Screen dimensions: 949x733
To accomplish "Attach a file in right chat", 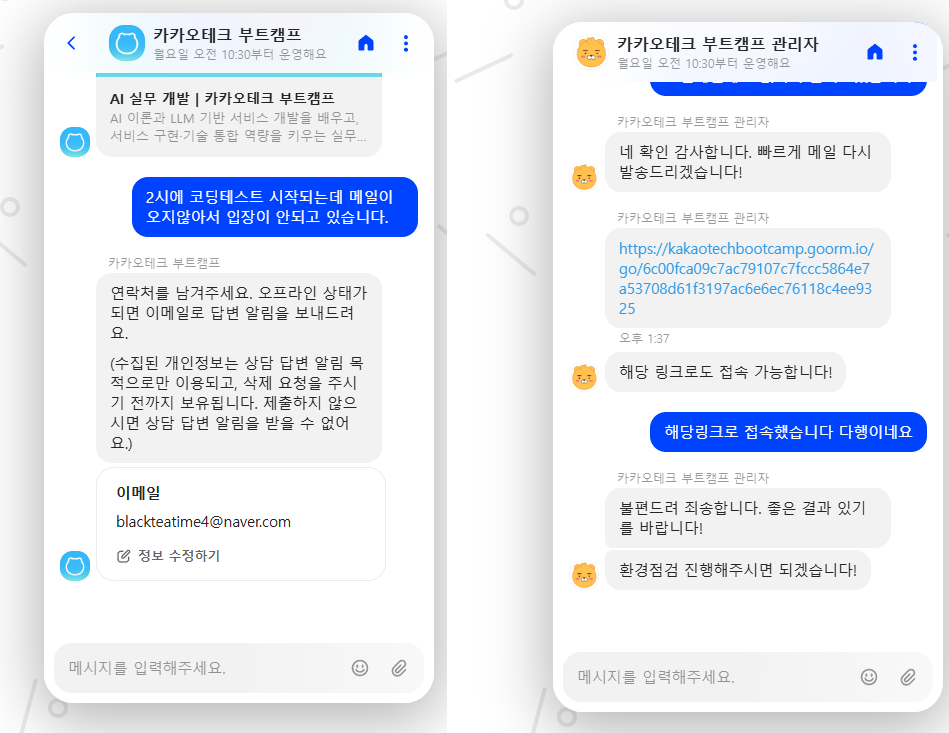I will 908,677.
